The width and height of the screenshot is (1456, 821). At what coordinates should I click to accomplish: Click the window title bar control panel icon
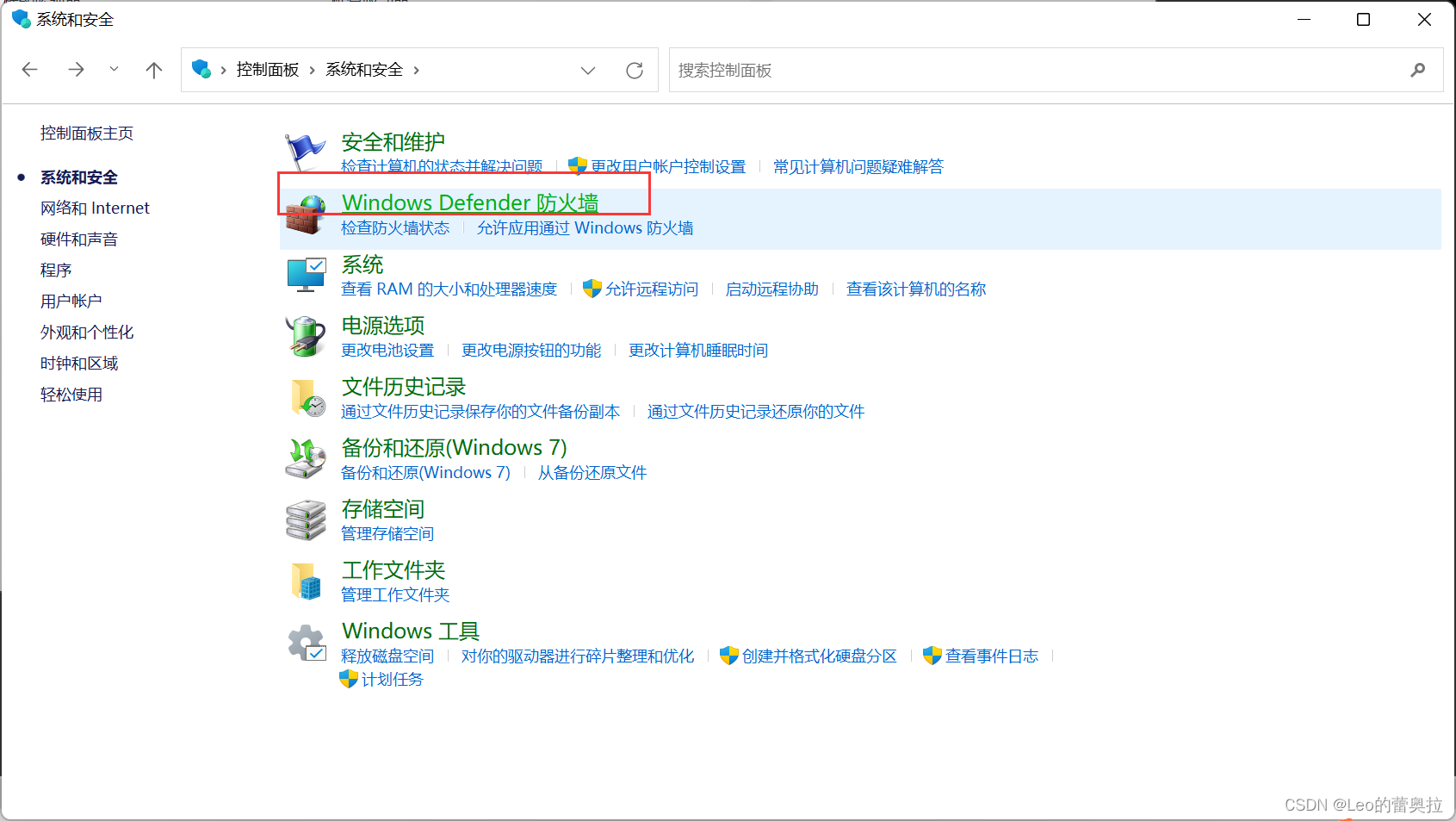coord(21,19)
